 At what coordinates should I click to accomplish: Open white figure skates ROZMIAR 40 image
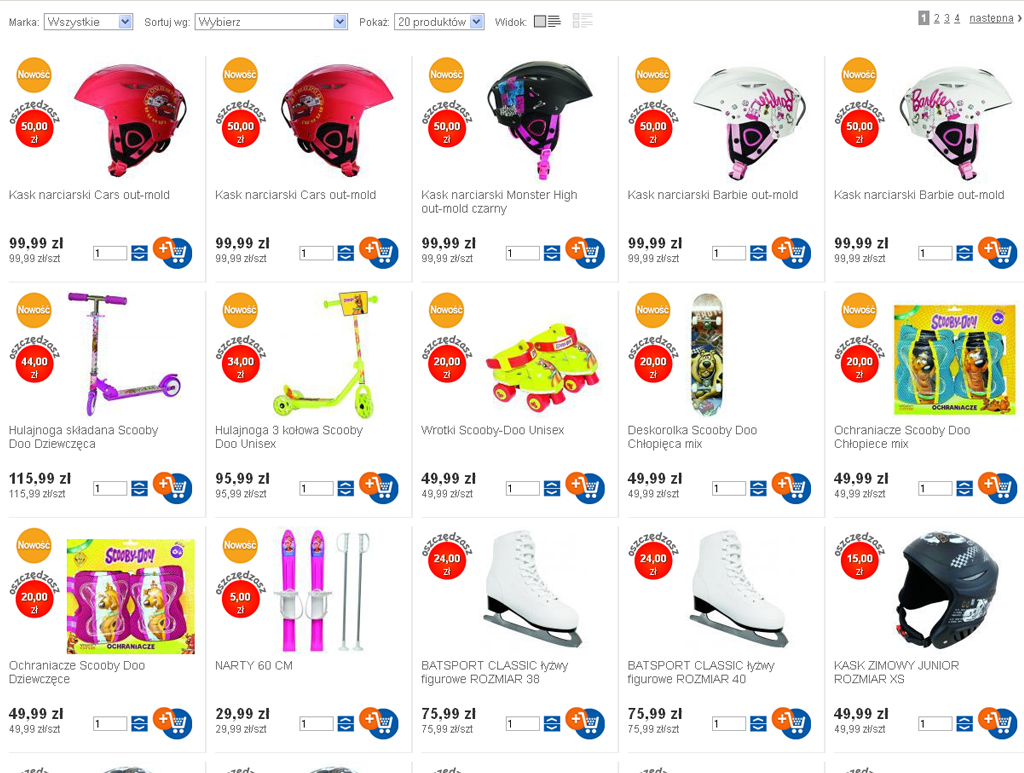(x=739, y=589)
